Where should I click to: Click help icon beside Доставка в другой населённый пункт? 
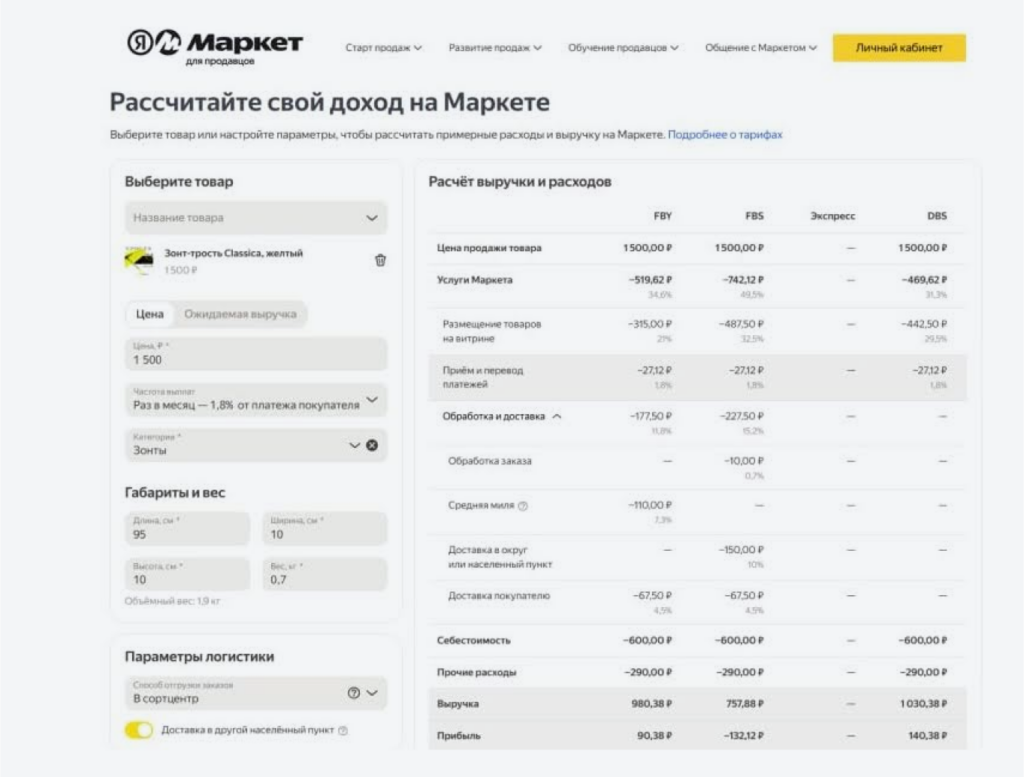click(x=343, y=731)
